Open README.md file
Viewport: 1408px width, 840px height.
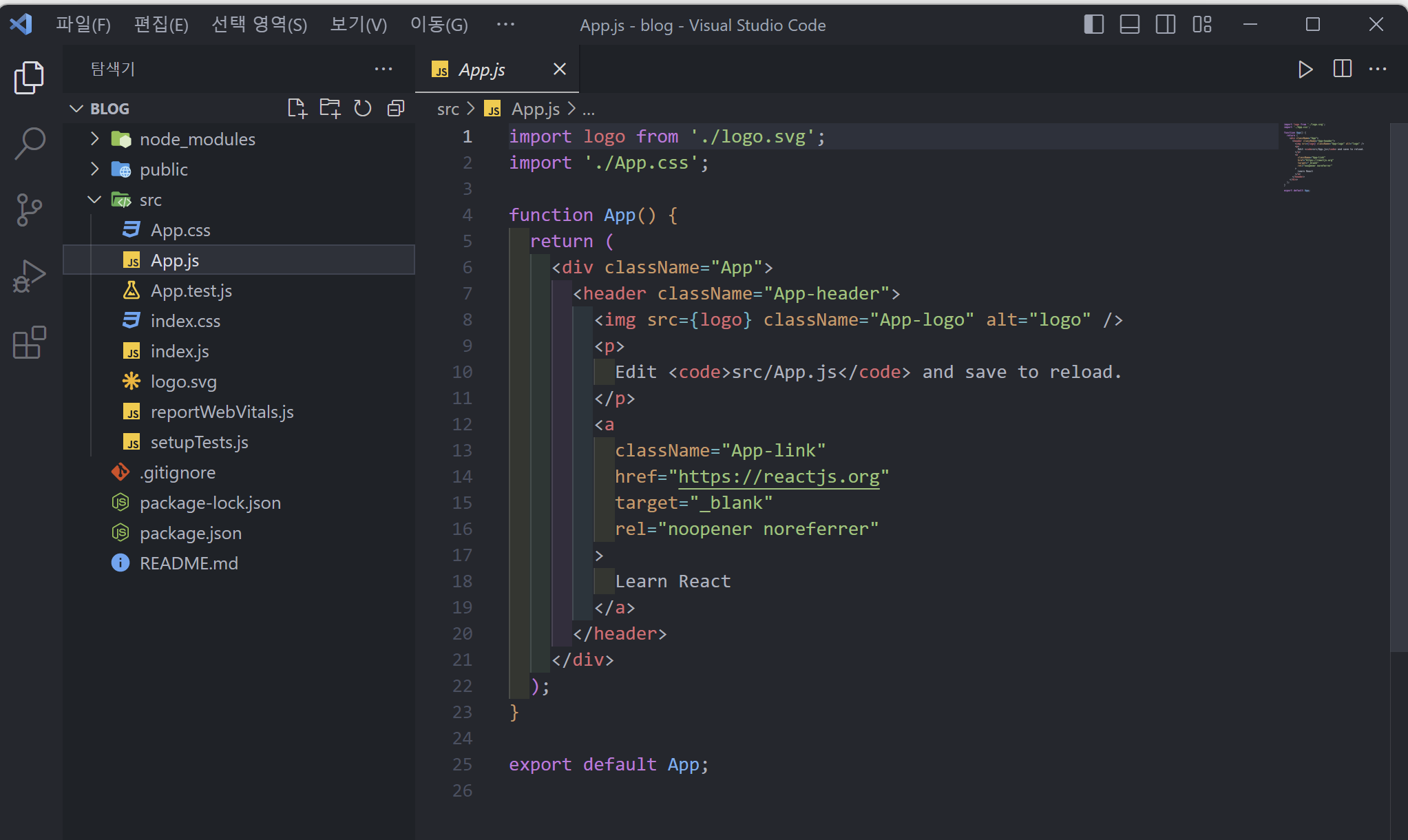(x=238, y=563)
